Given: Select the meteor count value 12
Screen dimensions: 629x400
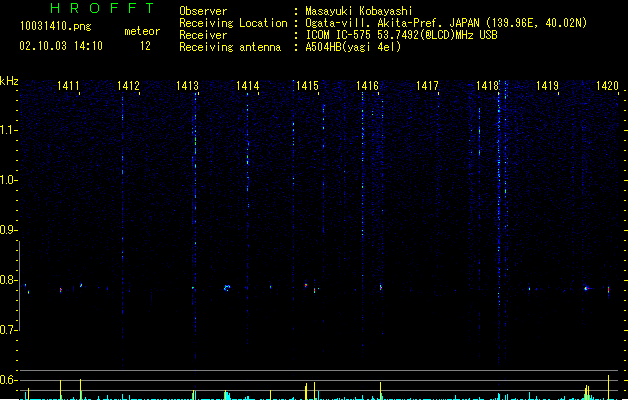Looking at the screenshot, I should [x=145, y=46].
